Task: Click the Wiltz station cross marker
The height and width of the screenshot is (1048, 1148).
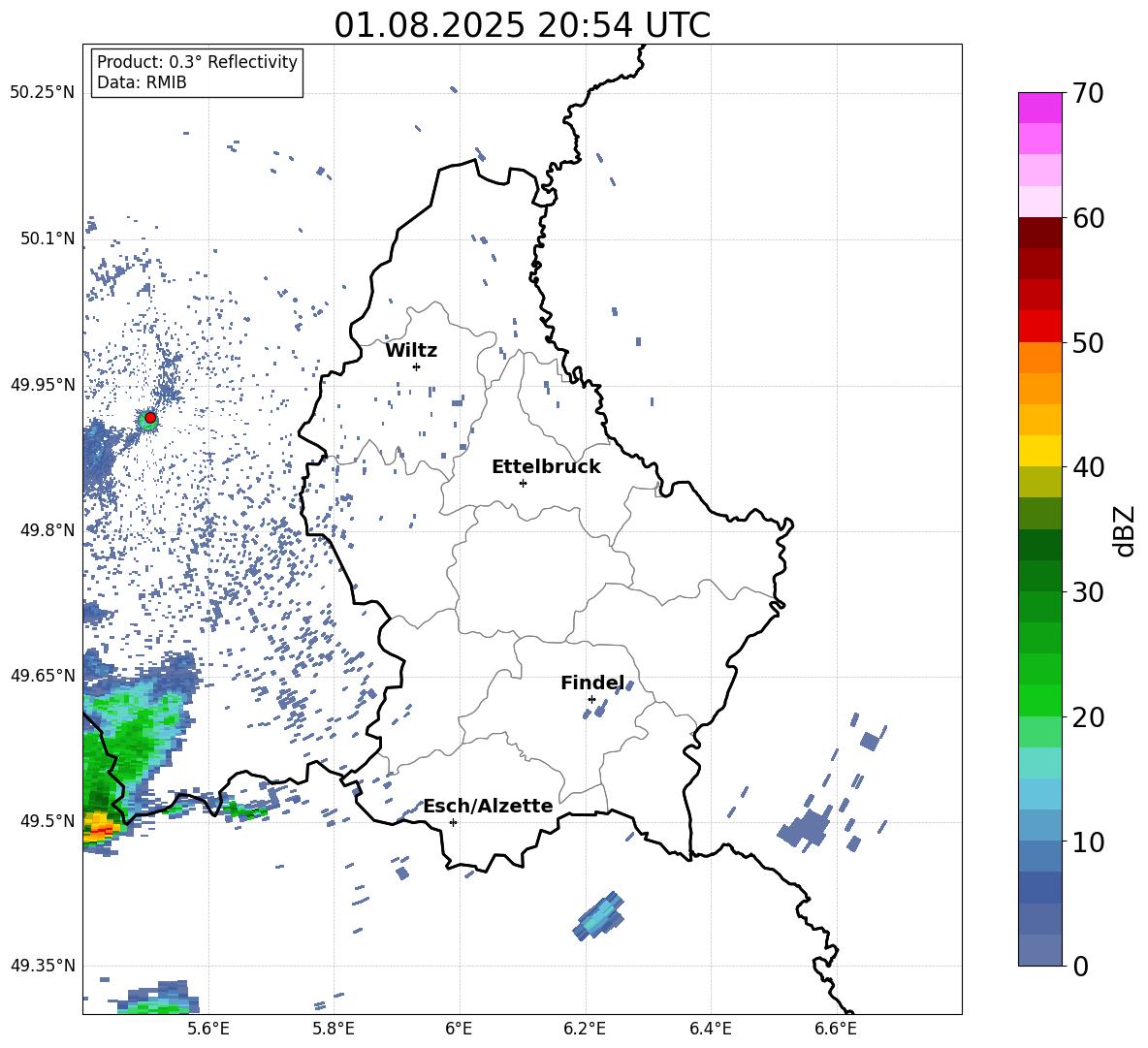Action: [x=416, y=366]
